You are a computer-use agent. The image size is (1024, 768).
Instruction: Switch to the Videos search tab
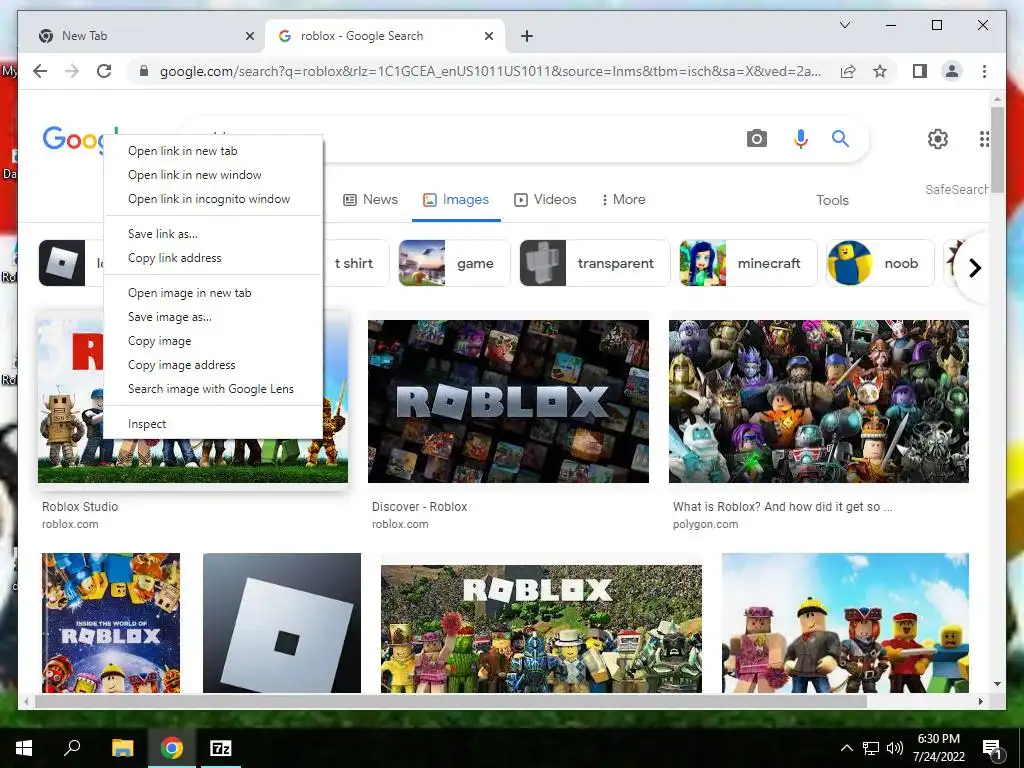545,200
